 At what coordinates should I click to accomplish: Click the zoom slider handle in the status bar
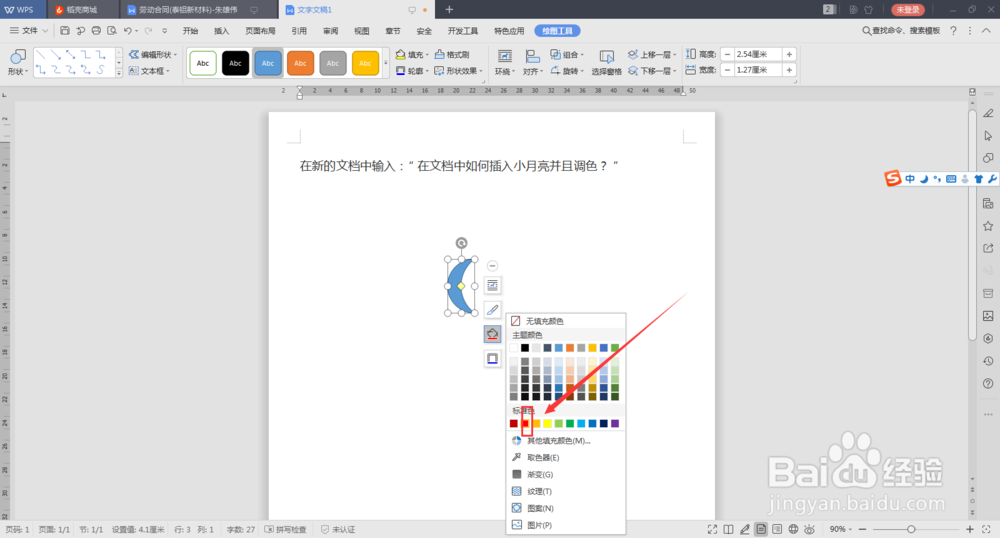pyautogui.click(x=911, y=529)
